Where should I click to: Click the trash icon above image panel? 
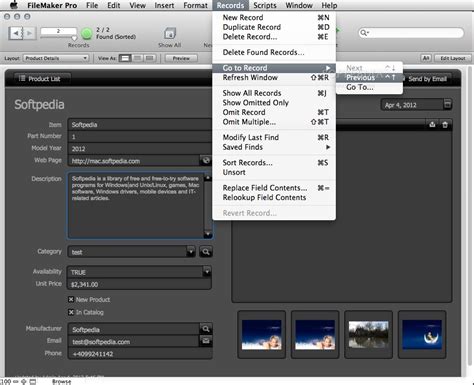pyautogui.click(x=445, y=125)
